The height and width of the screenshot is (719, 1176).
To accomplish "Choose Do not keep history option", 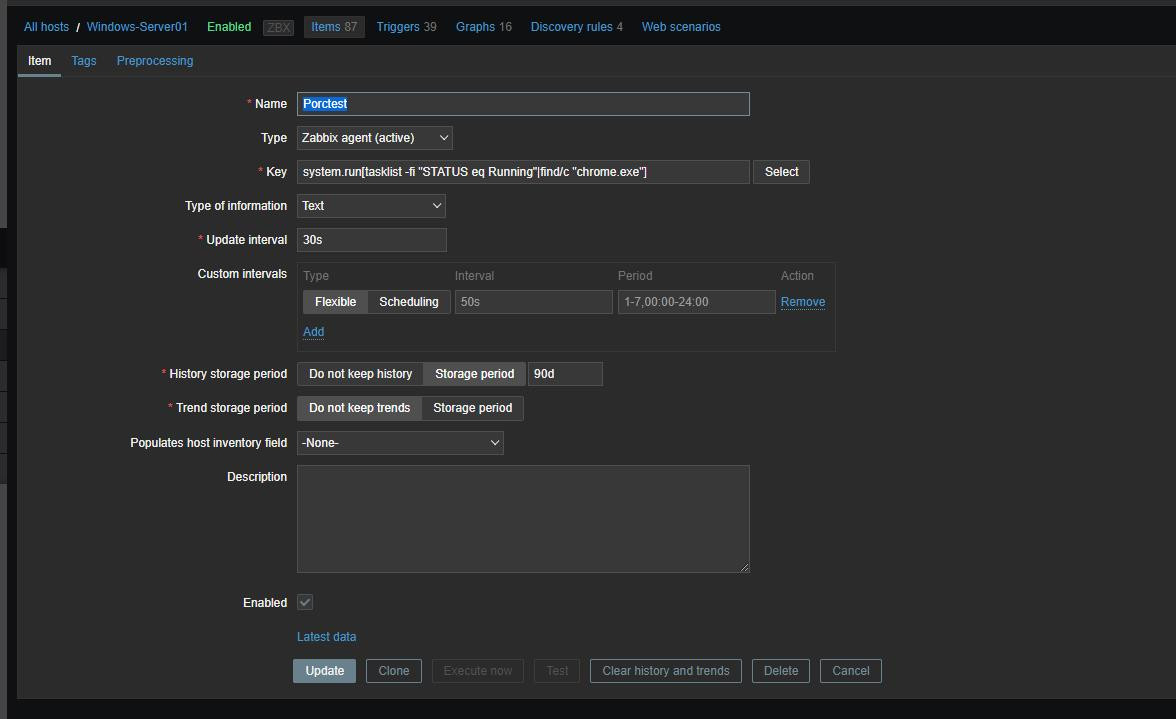I will point(360,374).
